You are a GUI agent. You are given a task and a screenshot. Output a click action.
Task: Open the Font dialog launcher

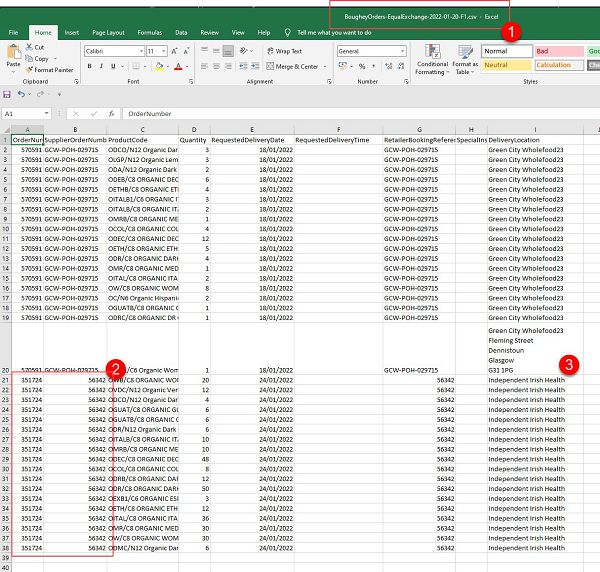point(191,81)
